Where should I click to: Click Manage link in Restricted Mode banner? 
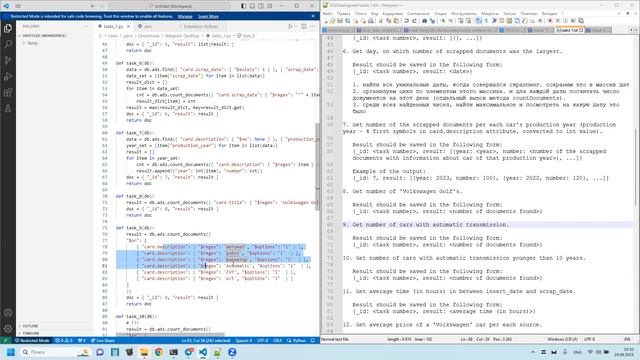[x=185, y=16]
